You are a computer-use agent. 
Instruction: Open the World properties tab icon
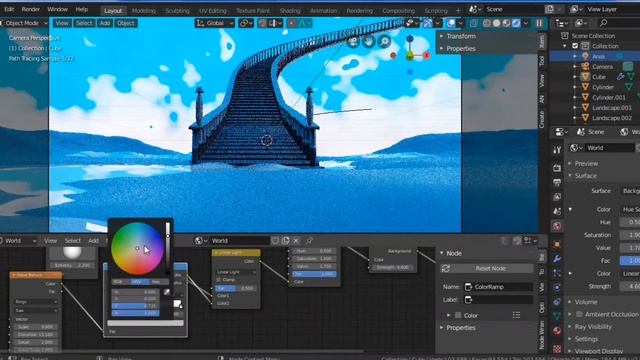point(557,226)
